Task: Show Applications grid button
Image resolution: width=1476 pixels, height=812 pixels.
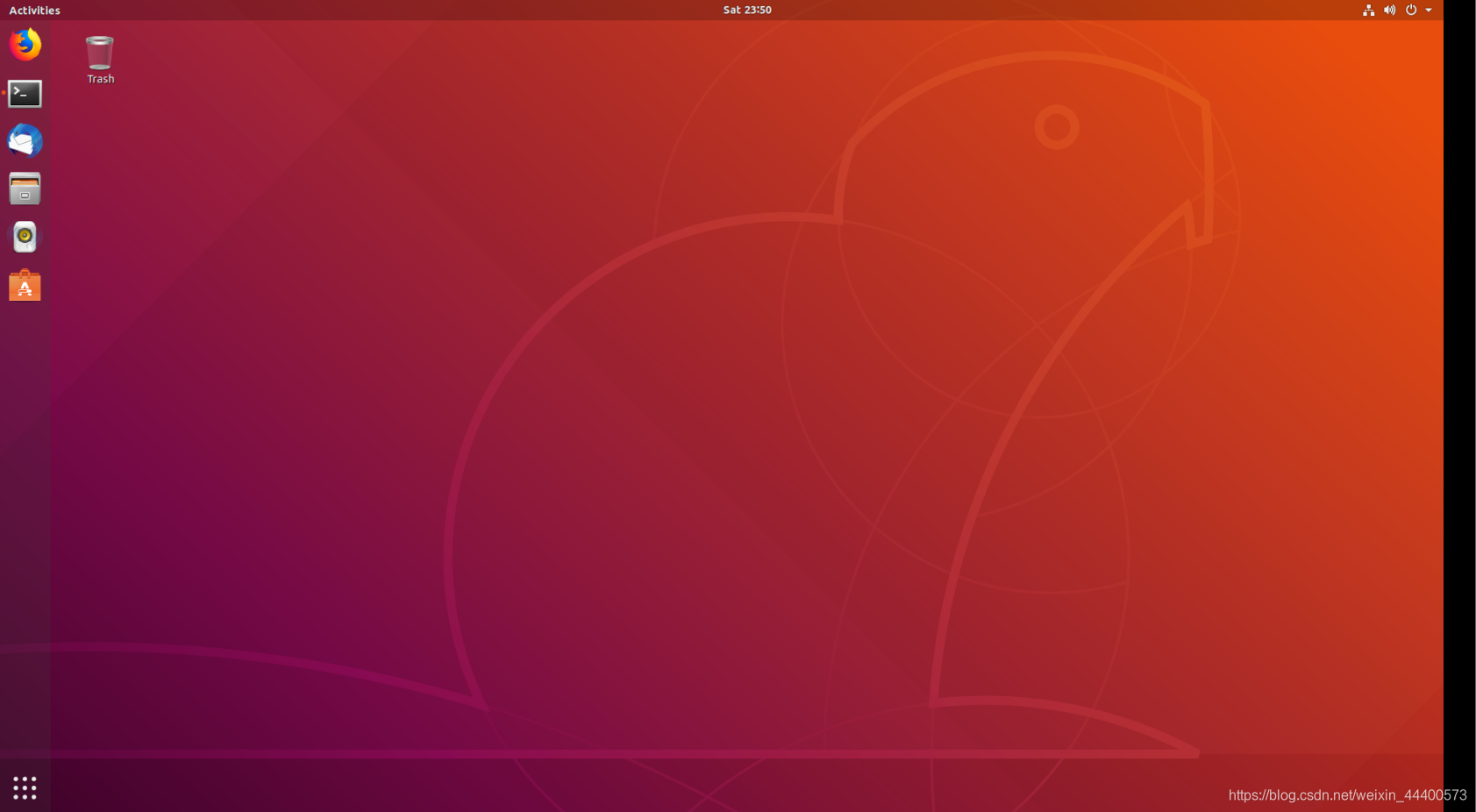Action: (25, 787)
